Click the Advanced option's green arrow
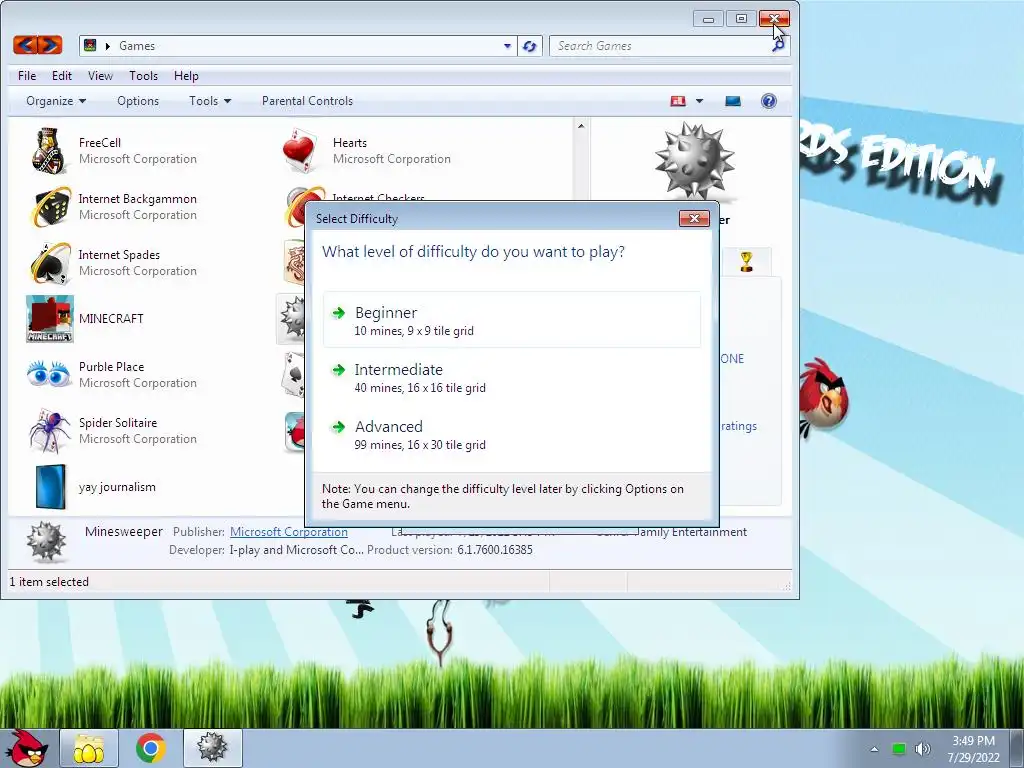1024x768 pixels. click(x=338, y=426)
